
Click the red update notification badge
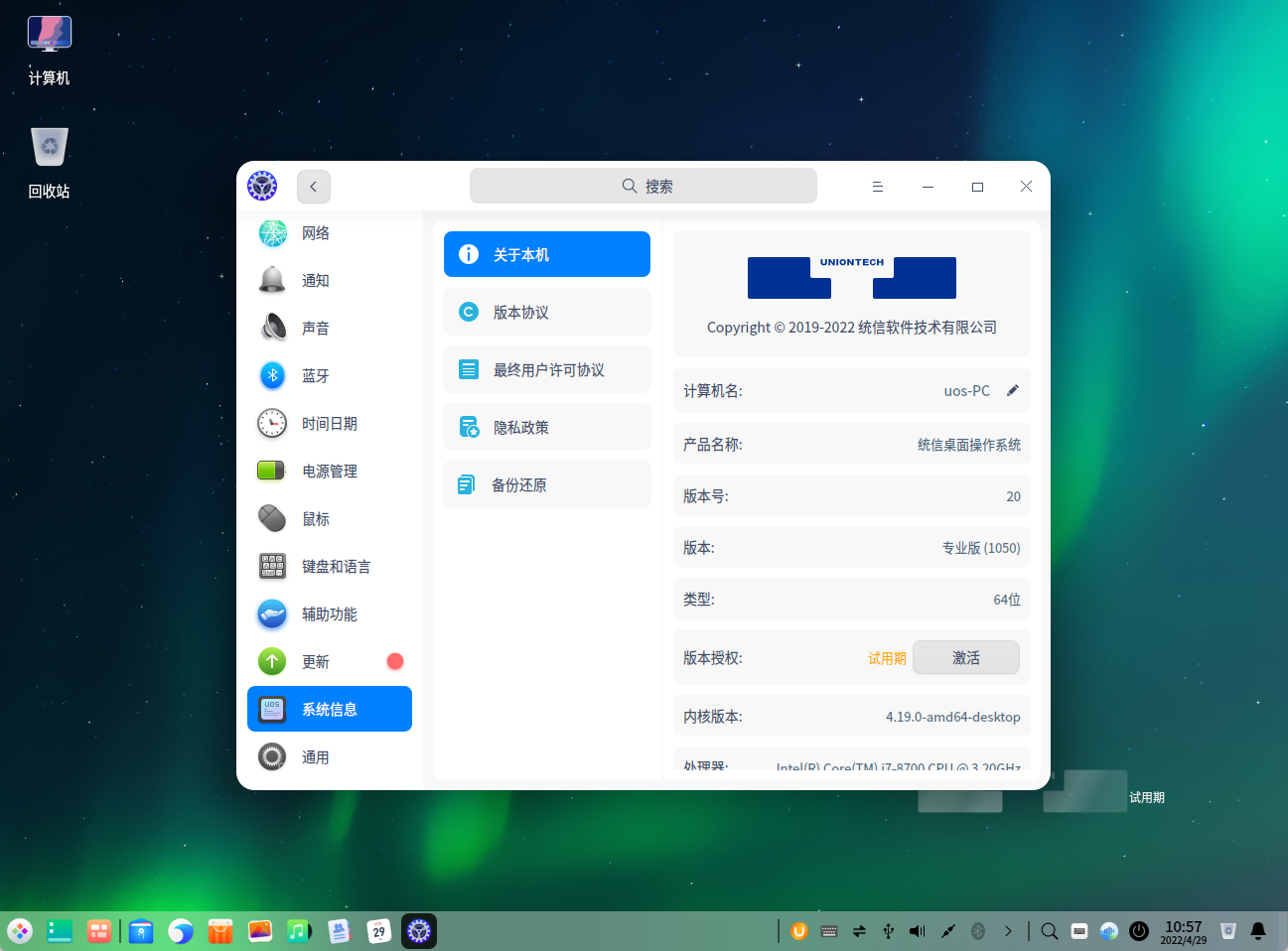(x=395, y=662)
